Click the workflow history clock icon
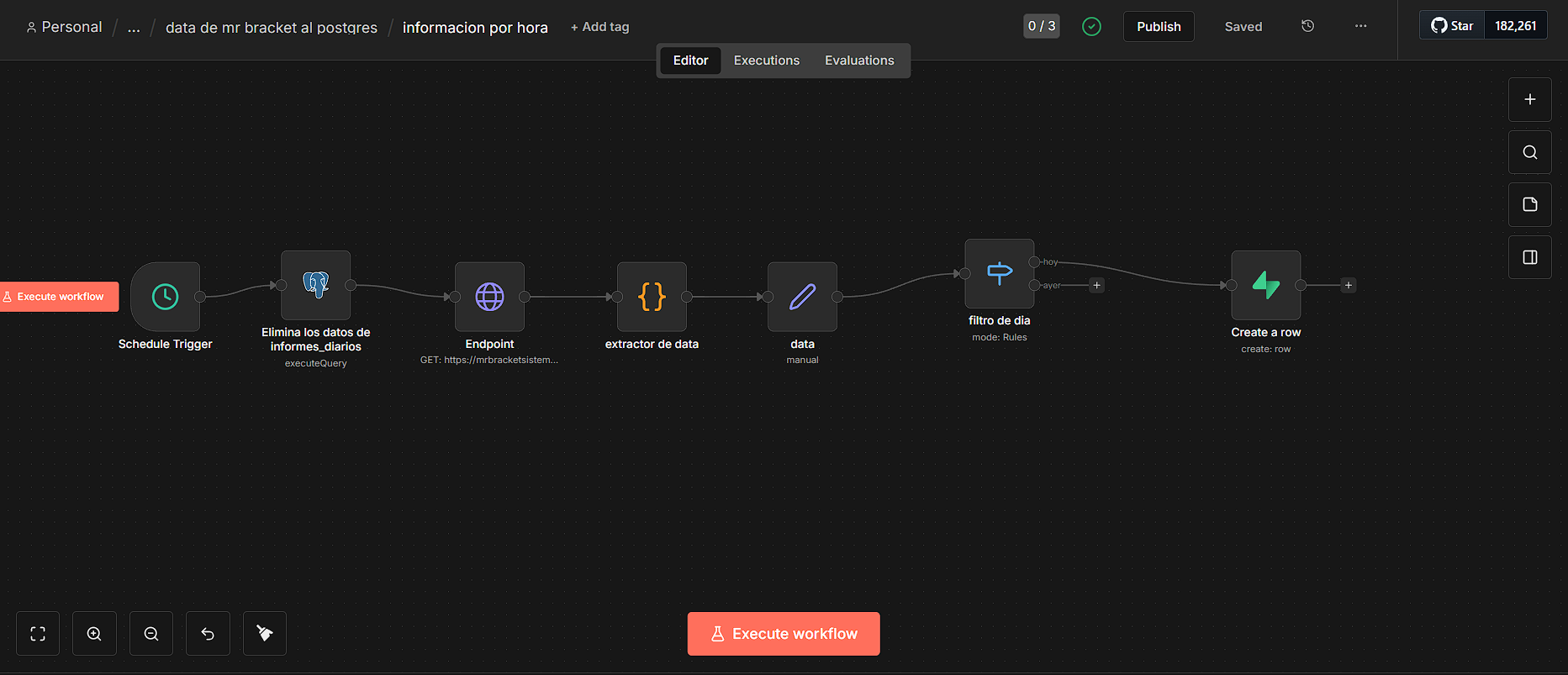The width and height of the screenshot is (1568, 675). [1307, 26]
